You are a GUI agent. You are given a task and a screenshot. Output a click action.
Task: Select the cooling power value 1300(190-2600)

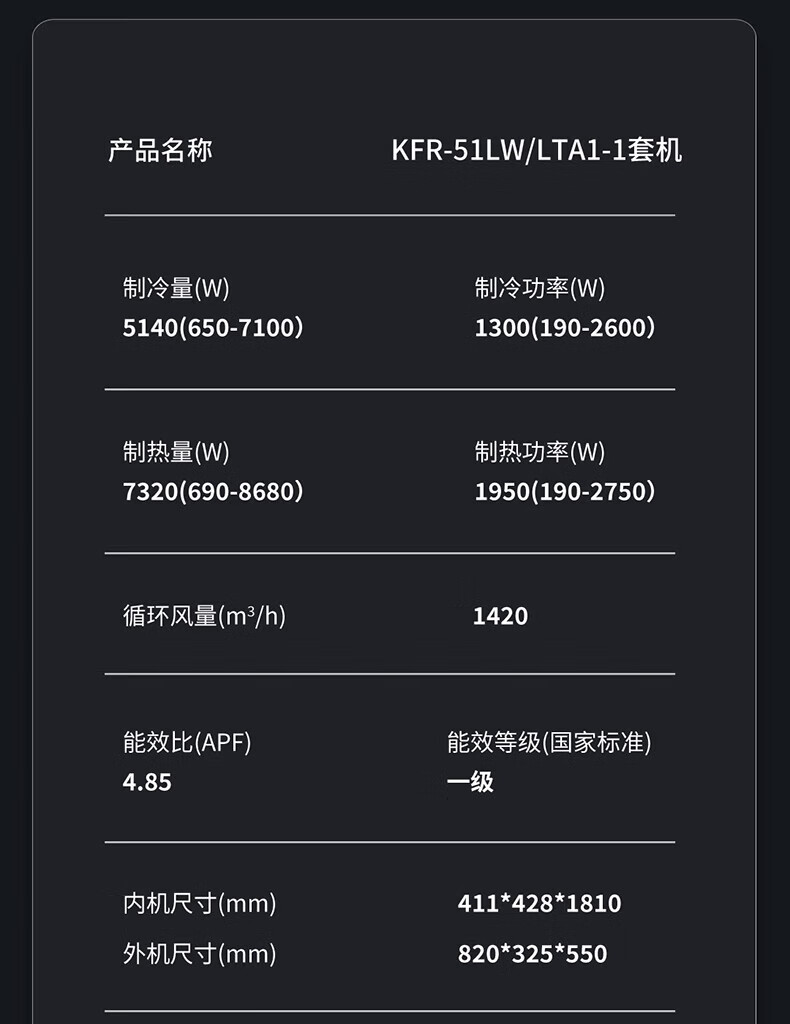(564, 328)
